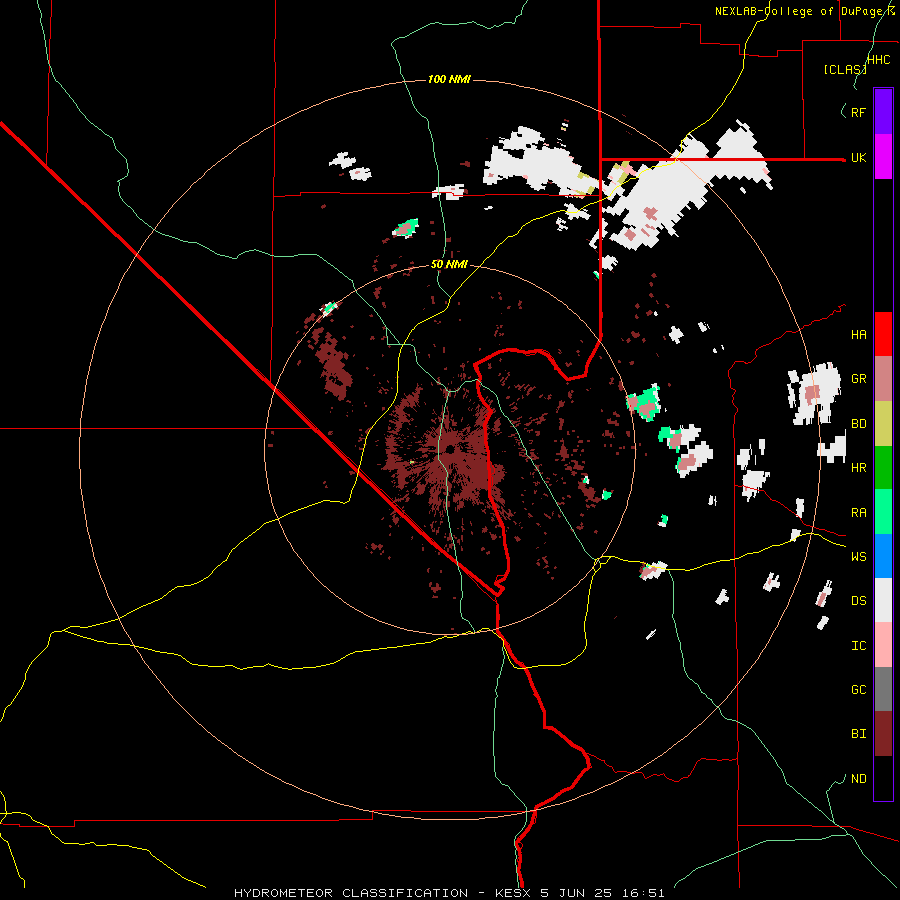Click the KESX radar site identifier
This screenshot has height=900, width=900.
pos(514,893)
